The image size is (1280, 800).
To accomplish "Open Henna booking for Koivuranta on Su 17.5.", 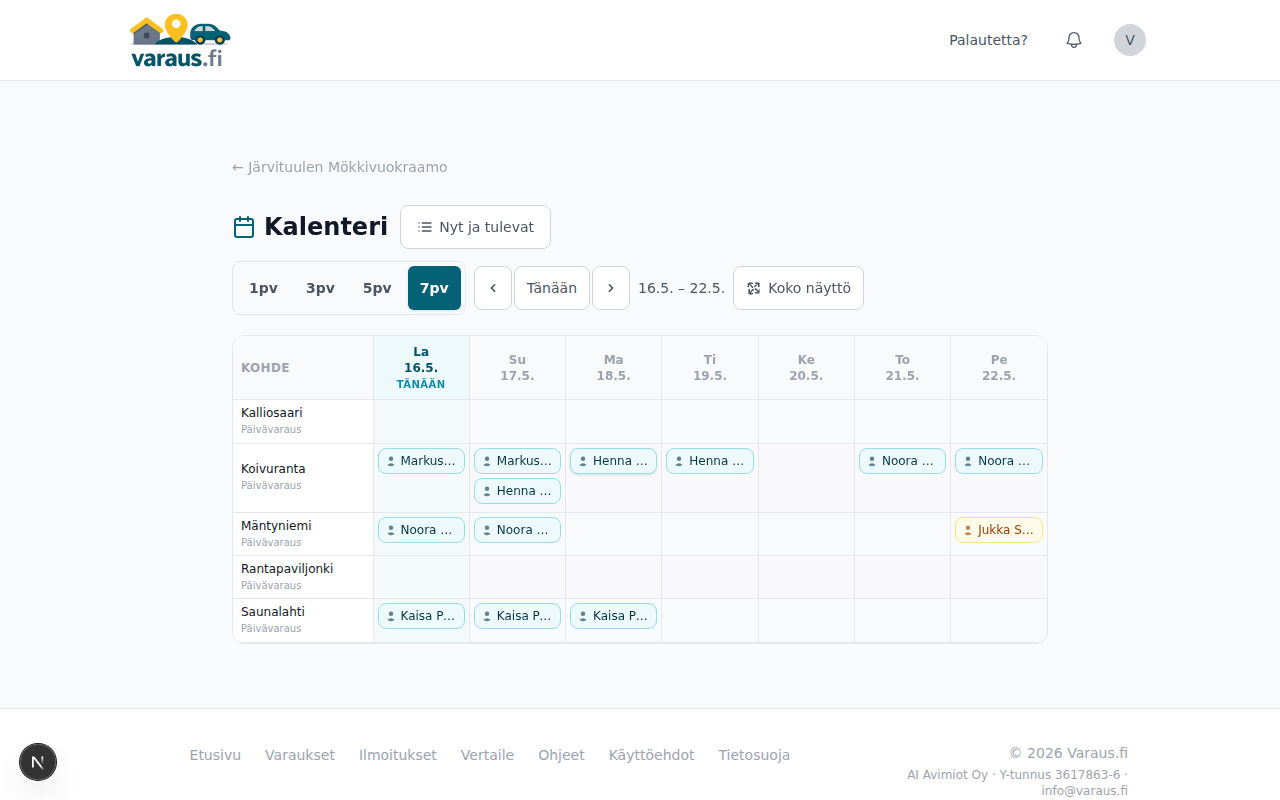I will pyautogui.click(x=517, y=491).
